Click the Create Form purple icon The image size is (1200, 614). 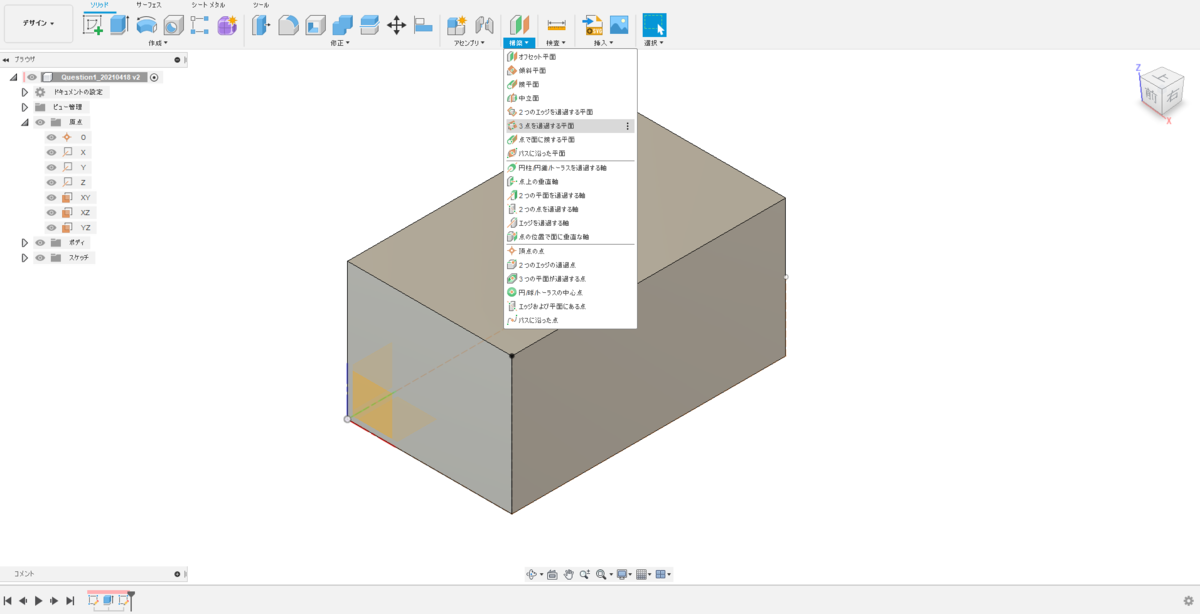pos(227,25)
